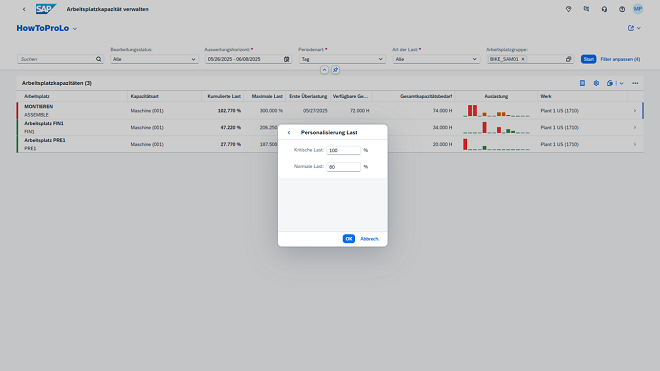The image size is (660, 371).
Task: Go back in Personalisierung Last dialog
Action: pos(289,133)
